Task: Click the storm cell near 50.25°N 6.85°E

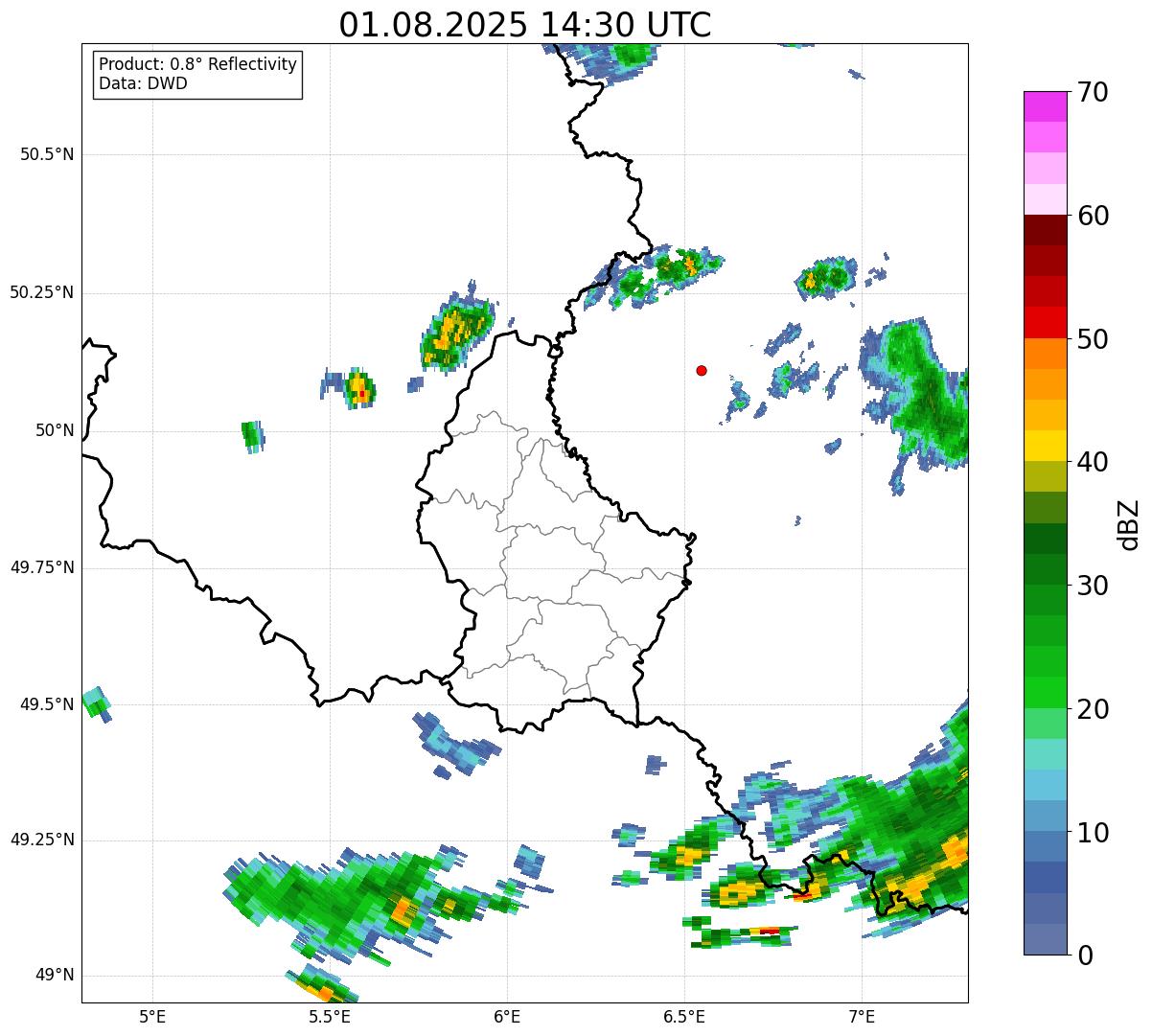Action: [825, 278]
